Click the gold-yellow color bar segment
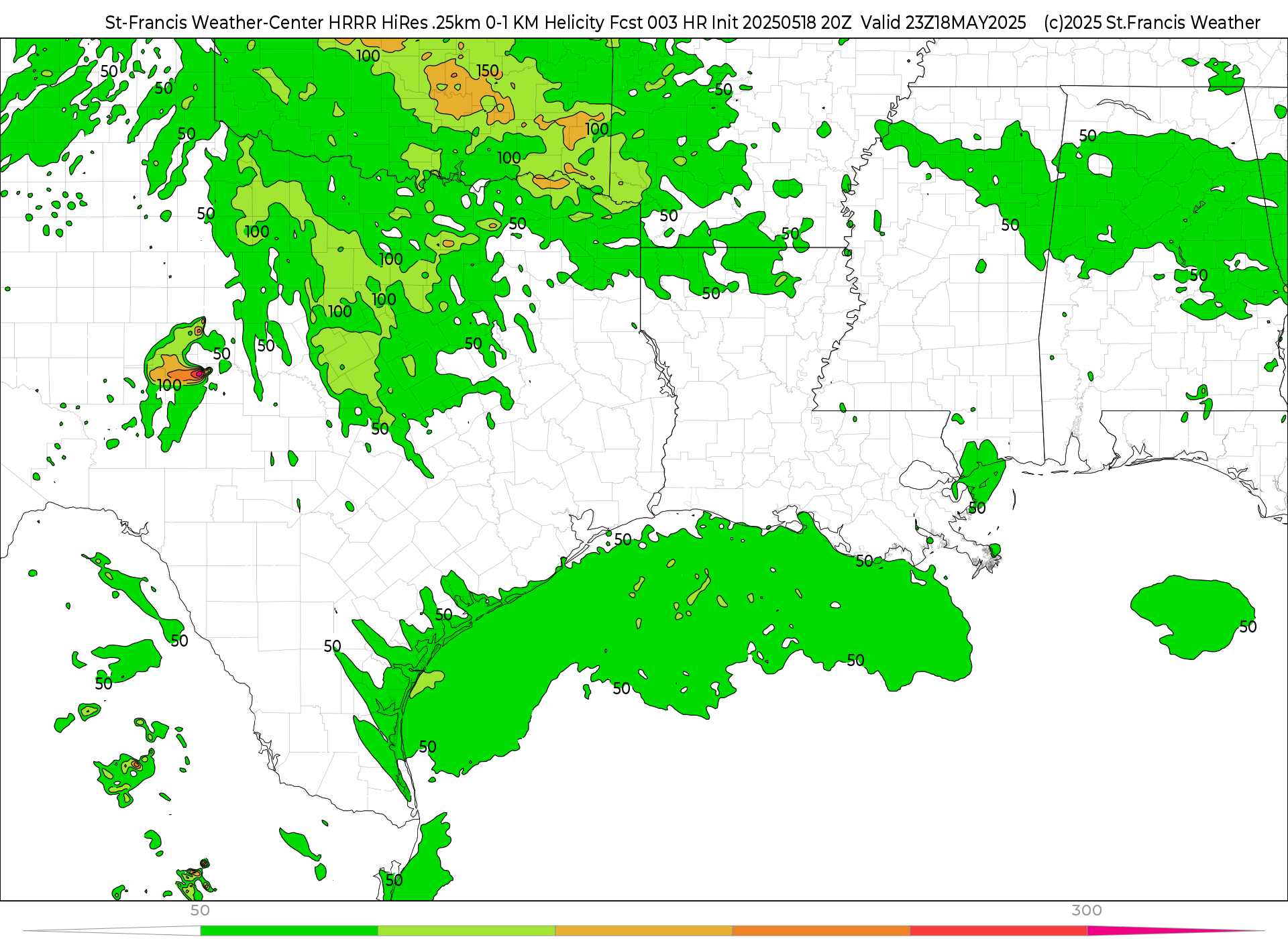The image size is (1288, 939). (x=644, y=931)
